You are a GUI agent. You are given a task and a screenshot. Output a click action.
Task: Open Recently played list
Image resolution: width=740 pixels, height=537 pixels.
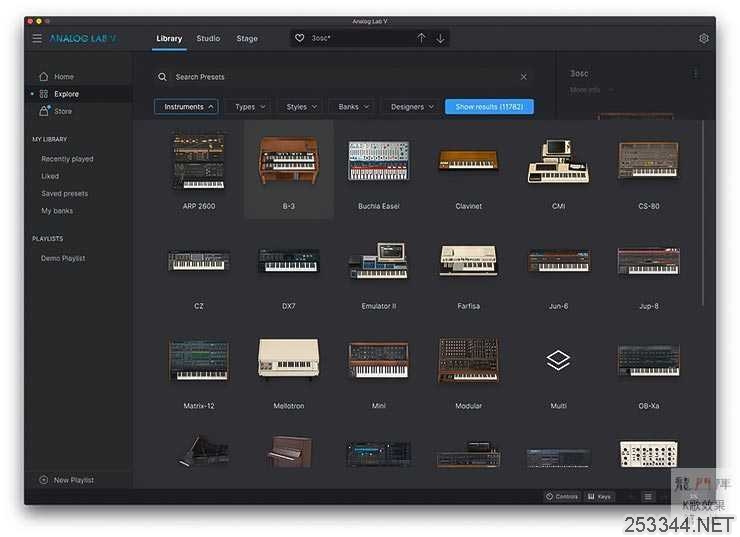tap(67, 159)
